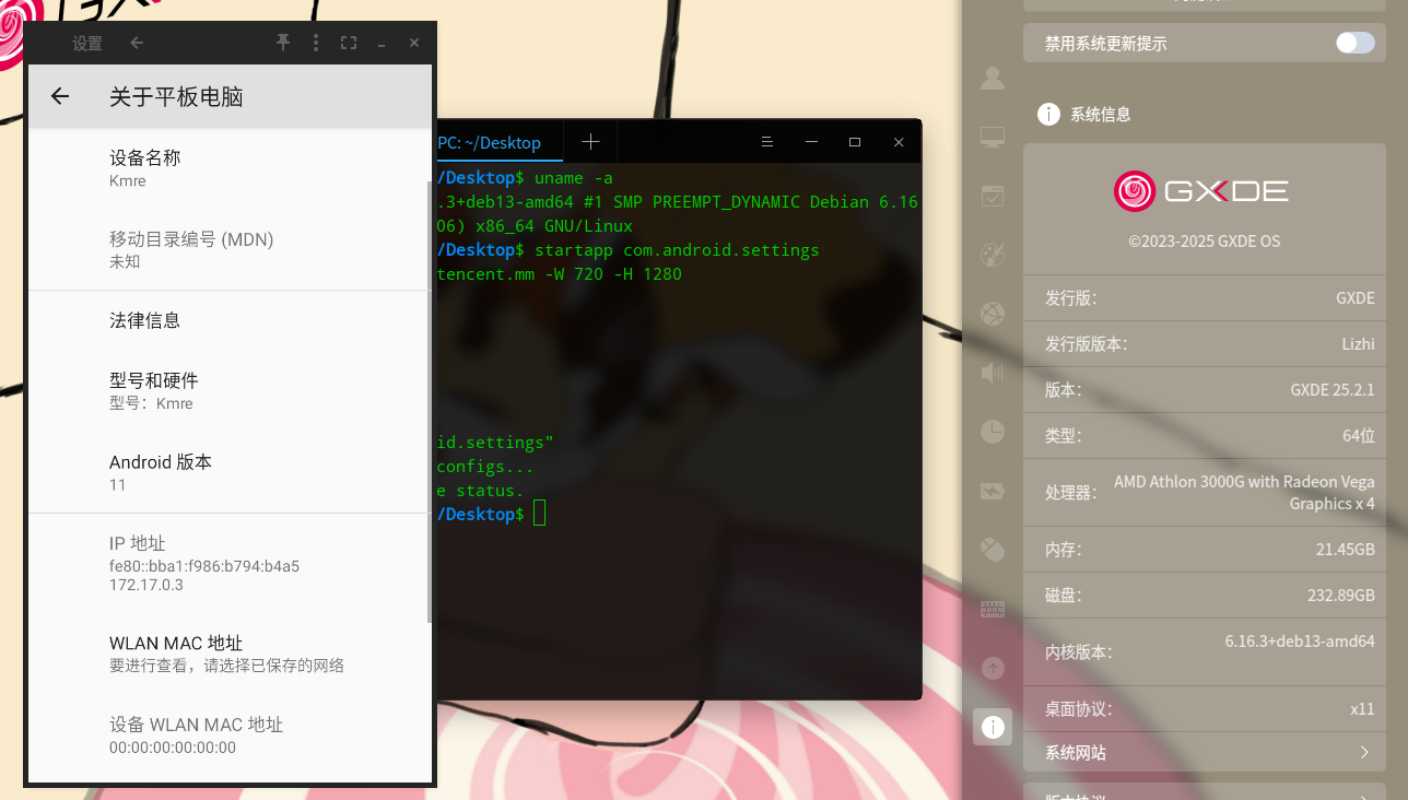This screenshot has width=1409, height=800.
Task: Expand the 系统网站 entry with chevron
Action: click(x=1367, y=752)
